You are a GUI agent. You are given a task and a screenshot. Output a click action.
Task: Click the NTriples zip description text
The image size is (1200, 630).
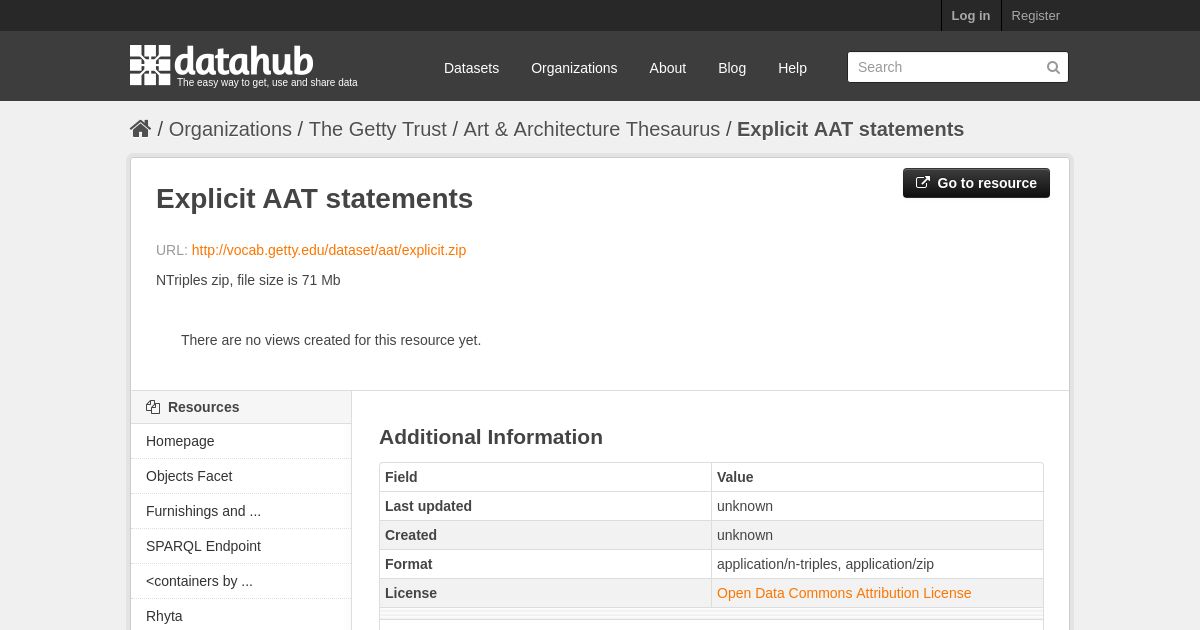248,280
